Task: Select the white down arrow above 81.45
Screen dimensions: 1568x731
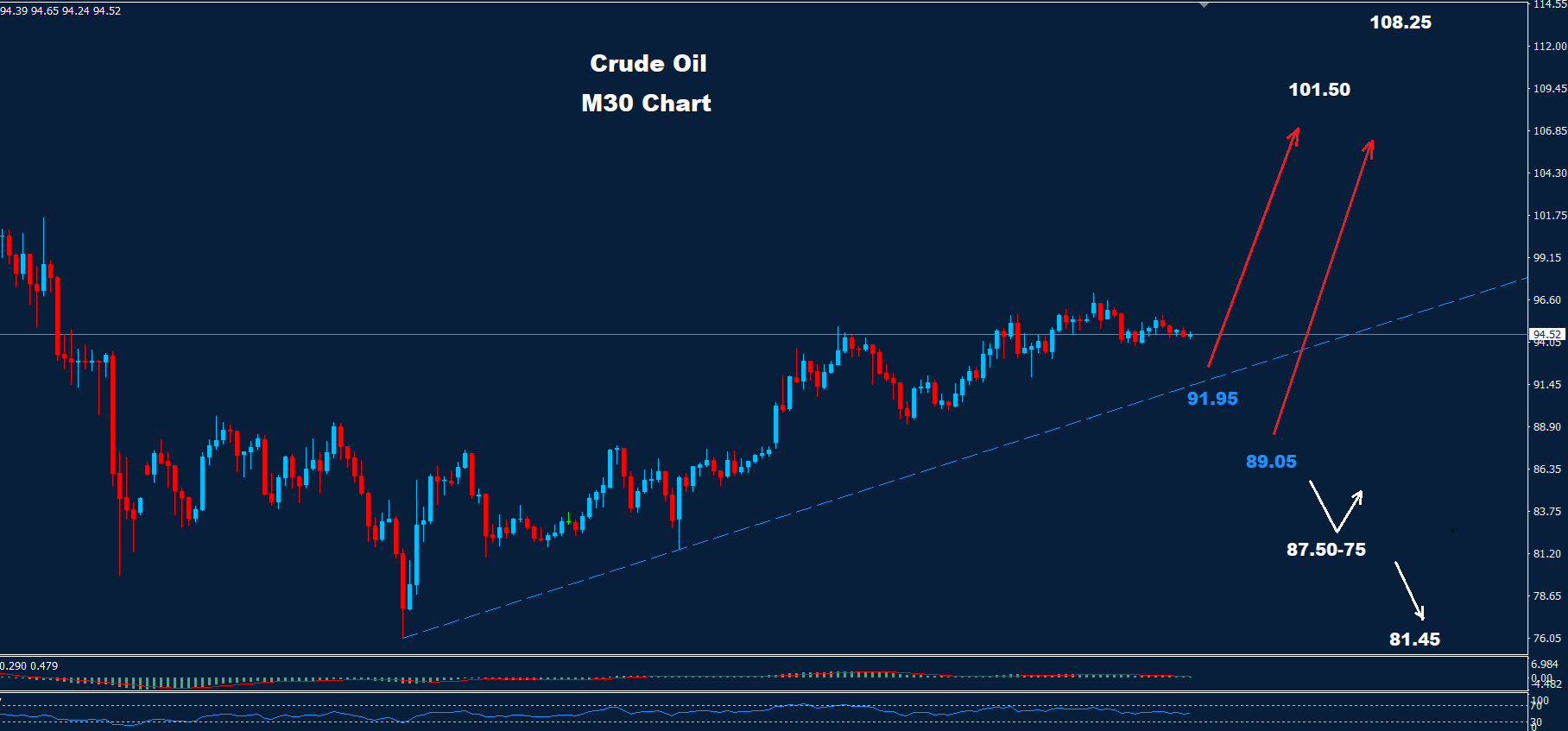Action: (1409, 590)
